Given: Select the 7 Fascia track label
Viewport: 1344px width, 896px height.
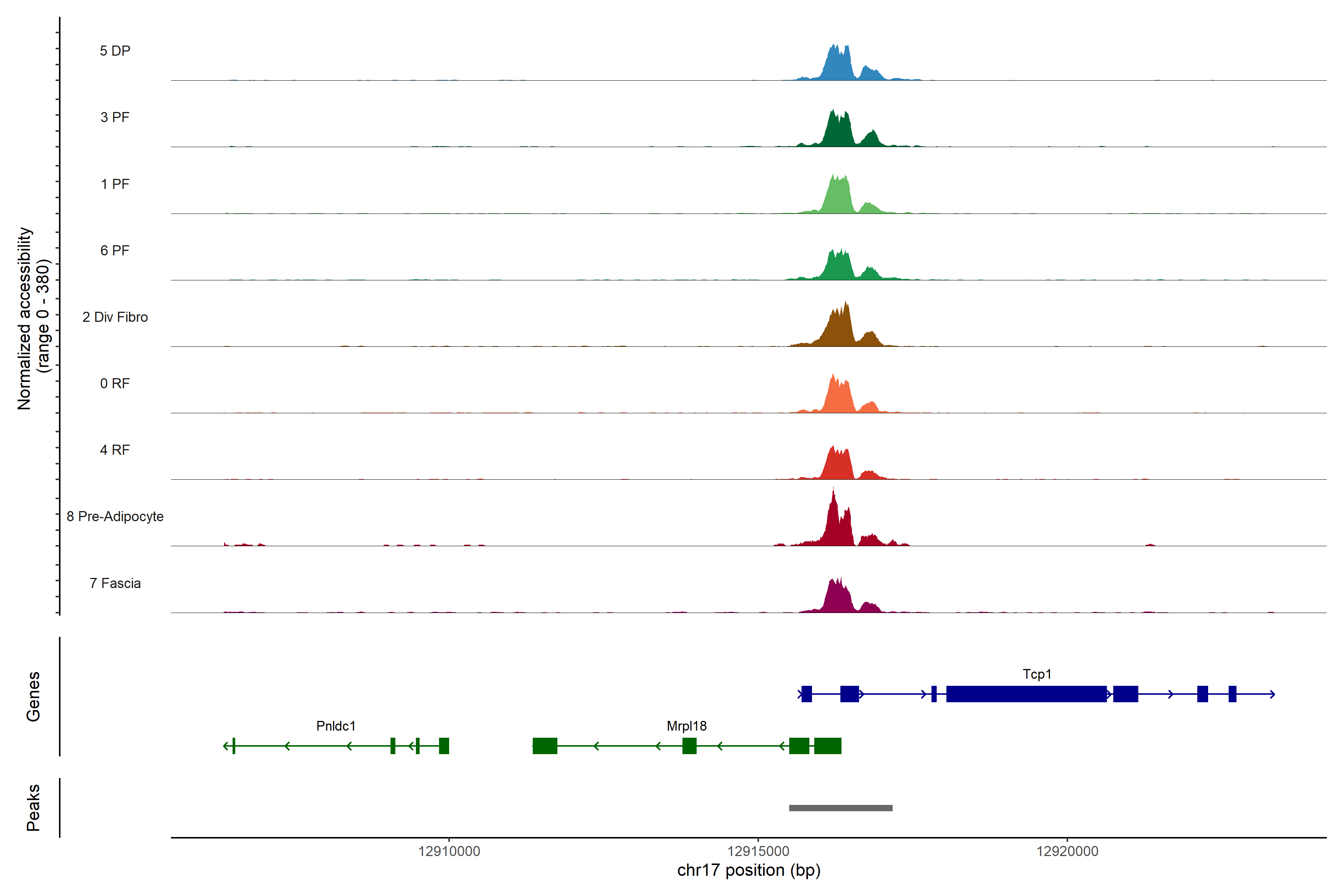Looking at the screenshot, I should 115,584.
